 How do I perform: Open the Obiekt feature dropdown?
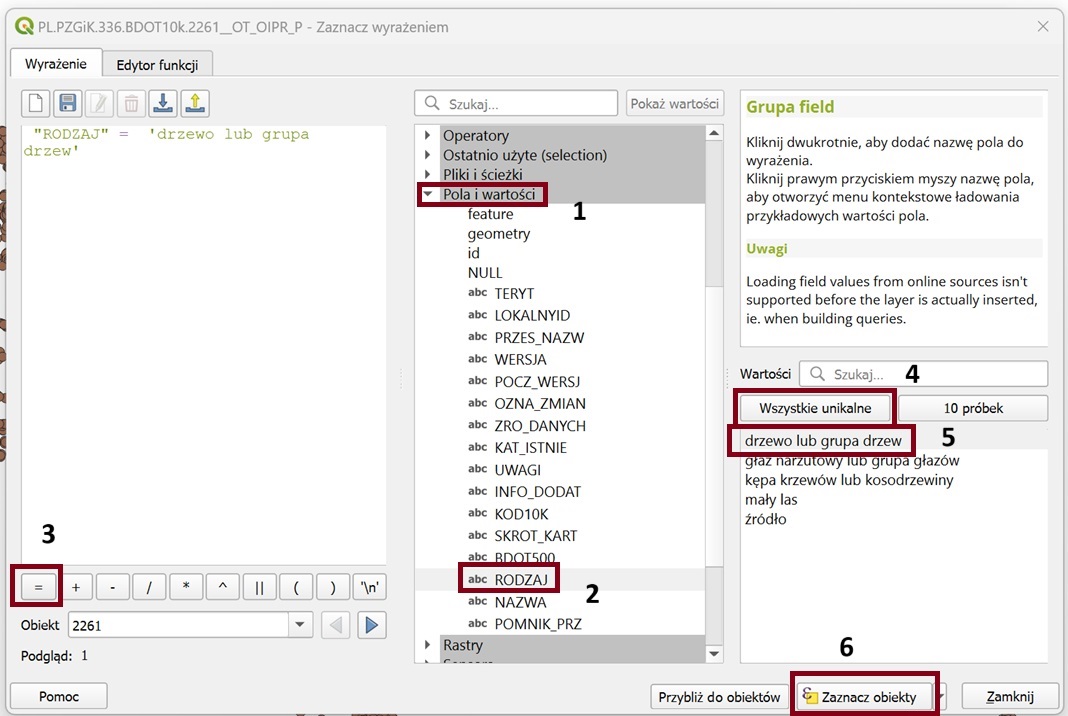[300, 626]
